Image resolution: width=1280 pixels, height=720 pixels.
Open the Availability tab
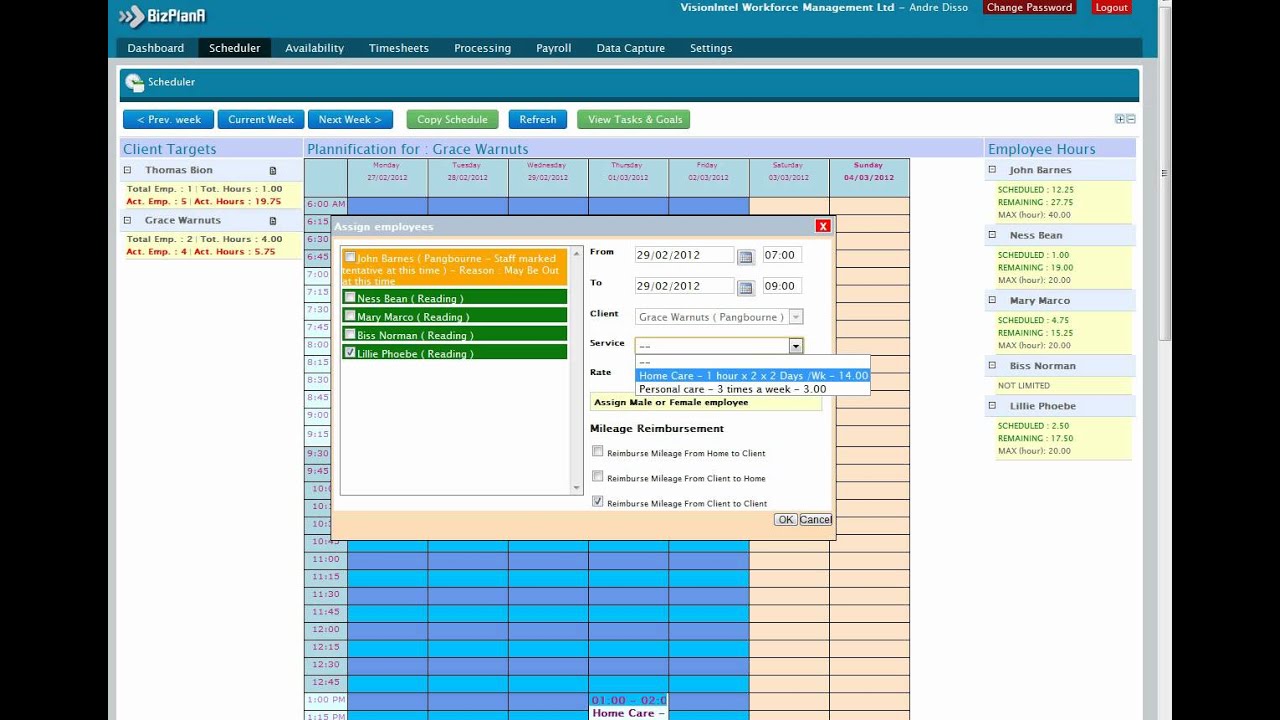point(314,48)
